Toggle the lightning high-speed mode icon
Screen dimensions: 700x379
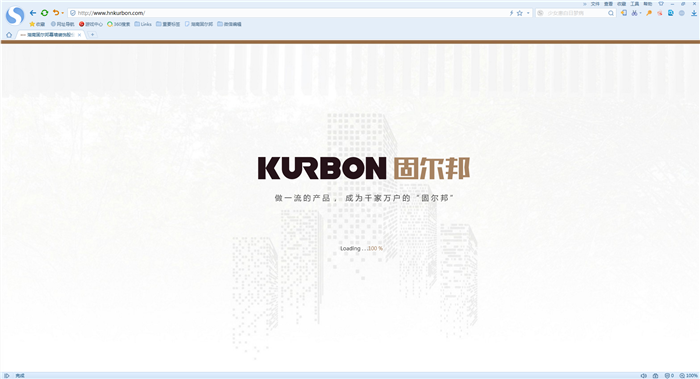512,13
